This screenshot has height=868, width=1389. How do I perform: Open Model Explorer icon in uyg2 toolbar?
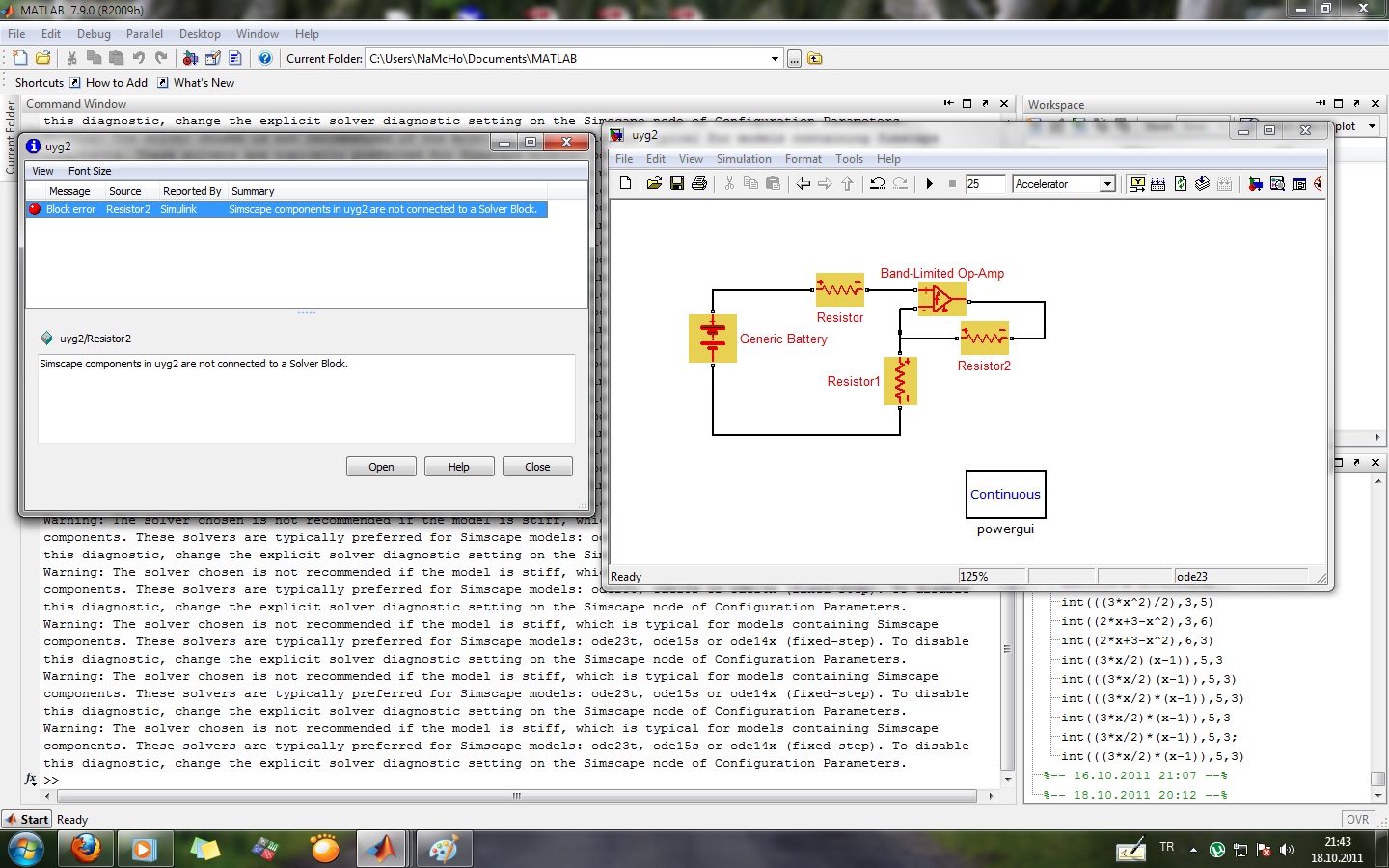pyautogui.click(x=1277, y=183)
